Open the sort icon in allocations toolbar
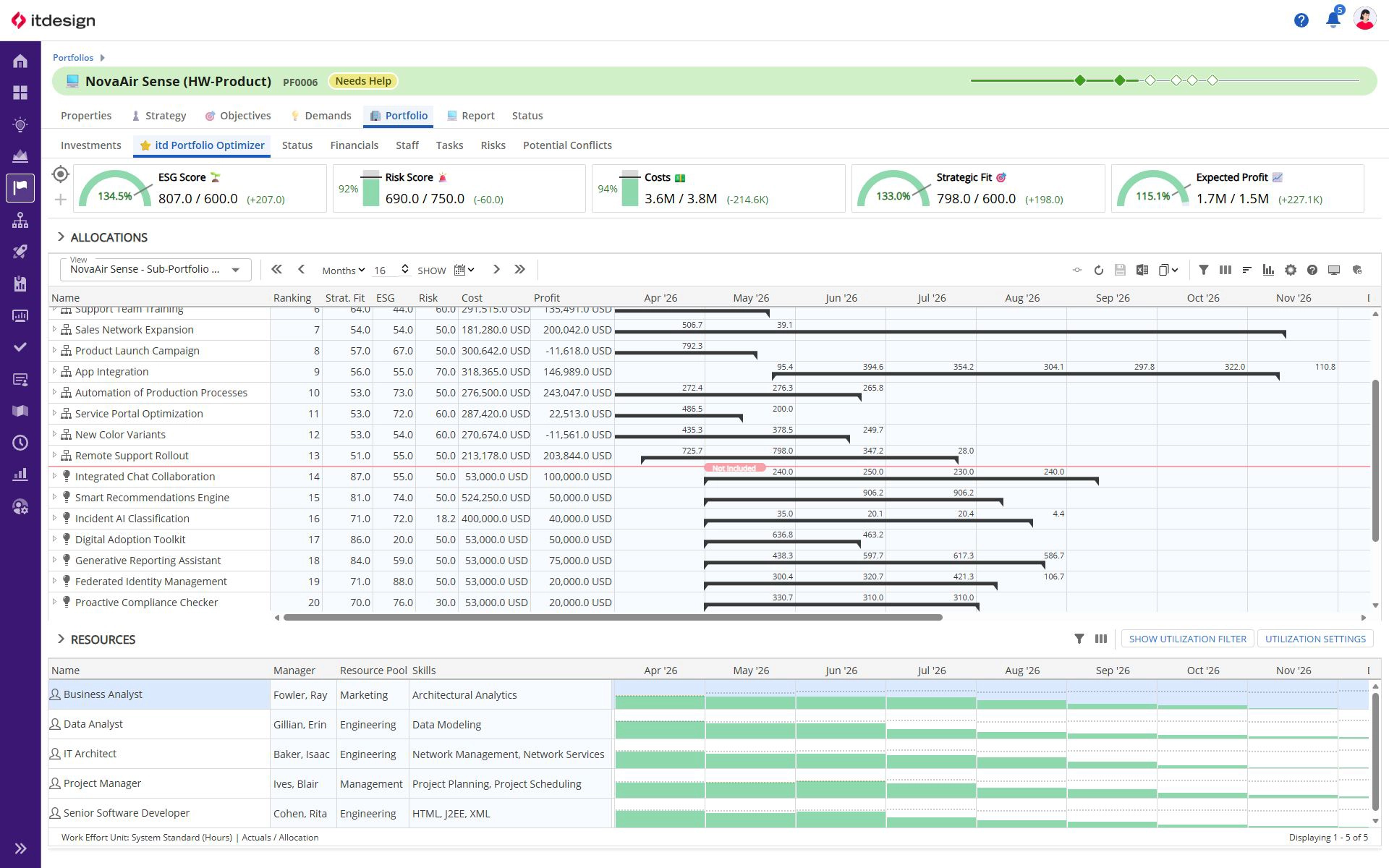Viewport: 1389px width, 868px height. 1246,270
